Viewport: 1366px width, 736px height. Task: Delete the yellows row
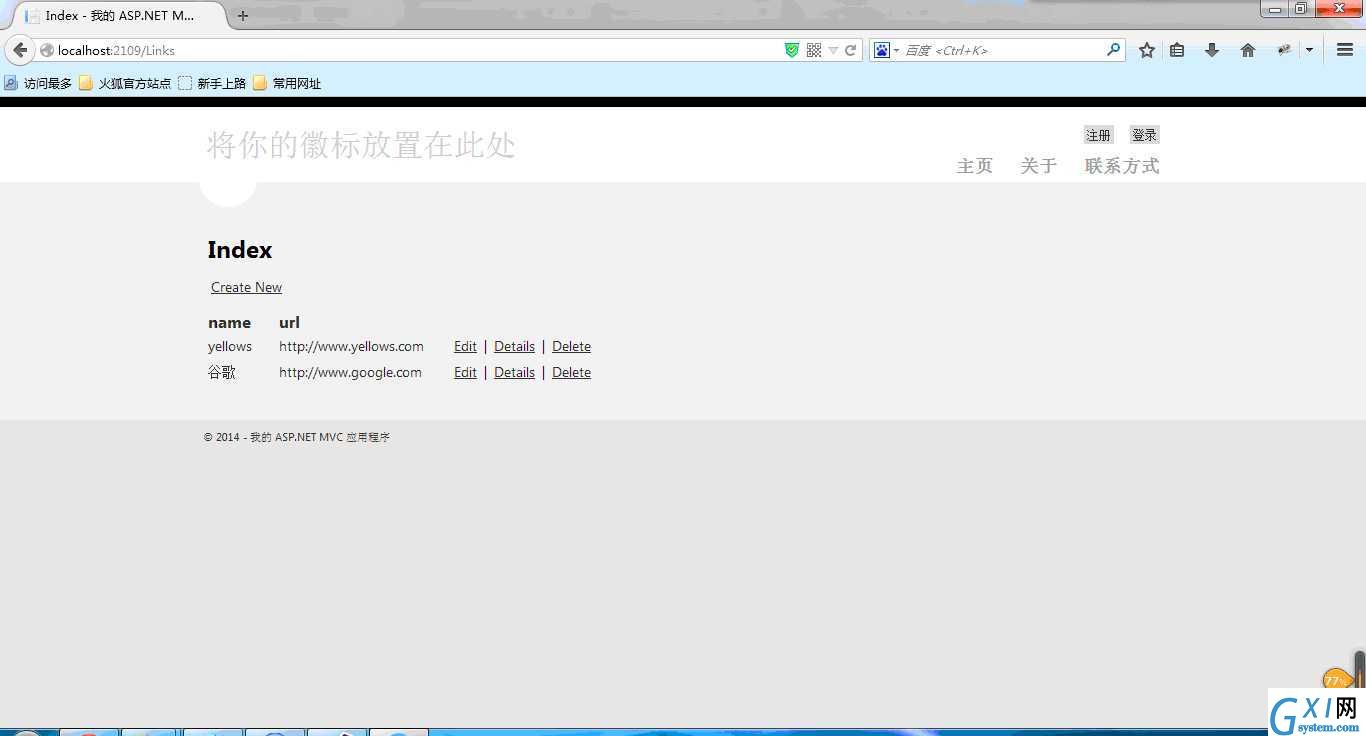[x=571, y=346]
